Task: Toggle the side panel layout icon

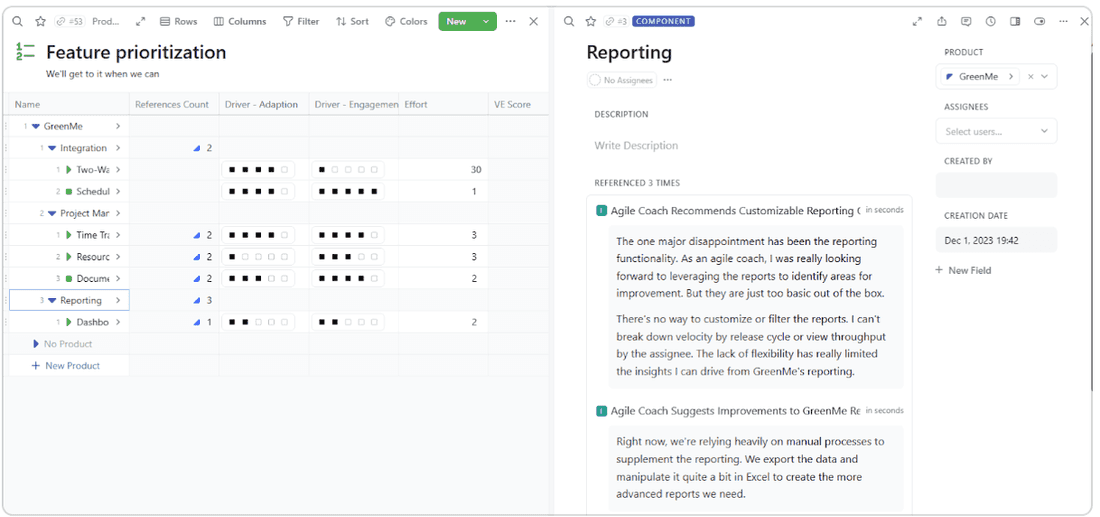Action: point(1014,22)
